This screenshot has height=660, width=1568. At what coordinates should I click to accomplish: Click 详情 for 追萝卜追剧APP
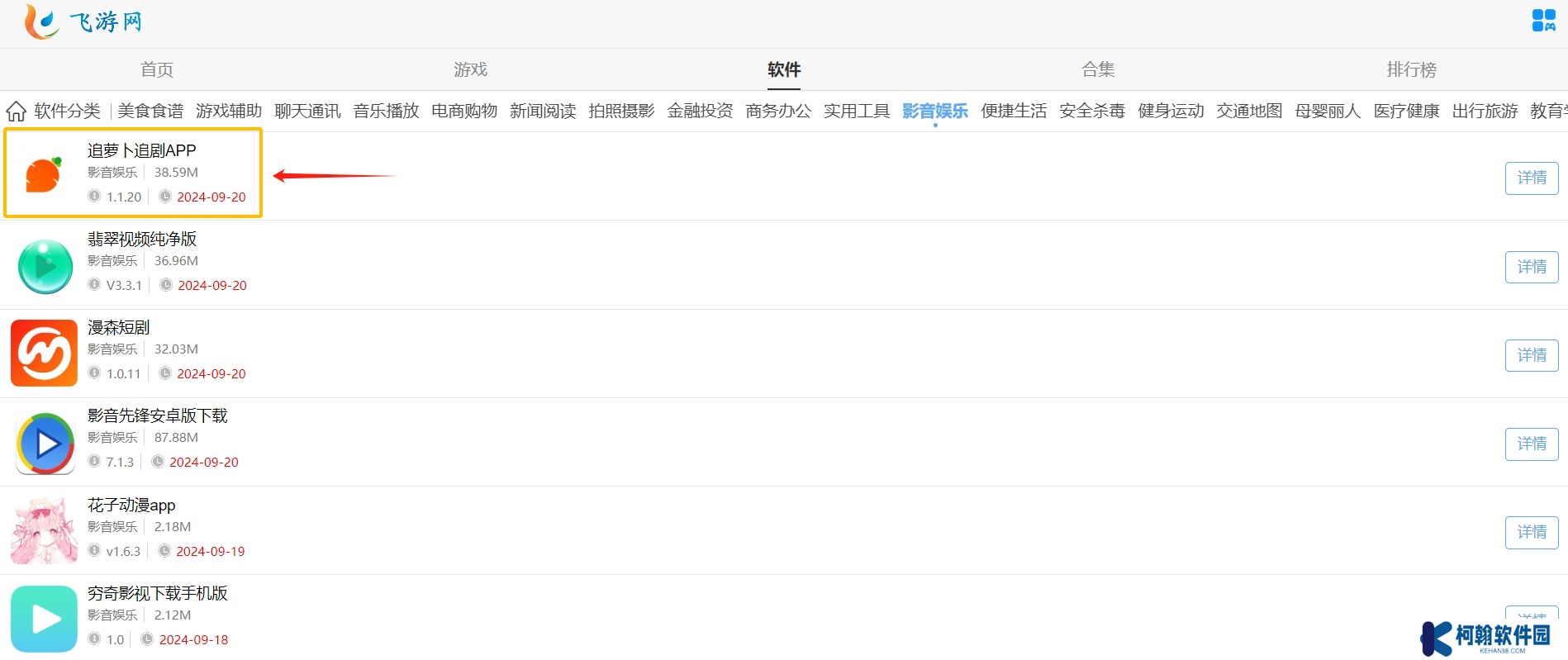(1532, 178)
